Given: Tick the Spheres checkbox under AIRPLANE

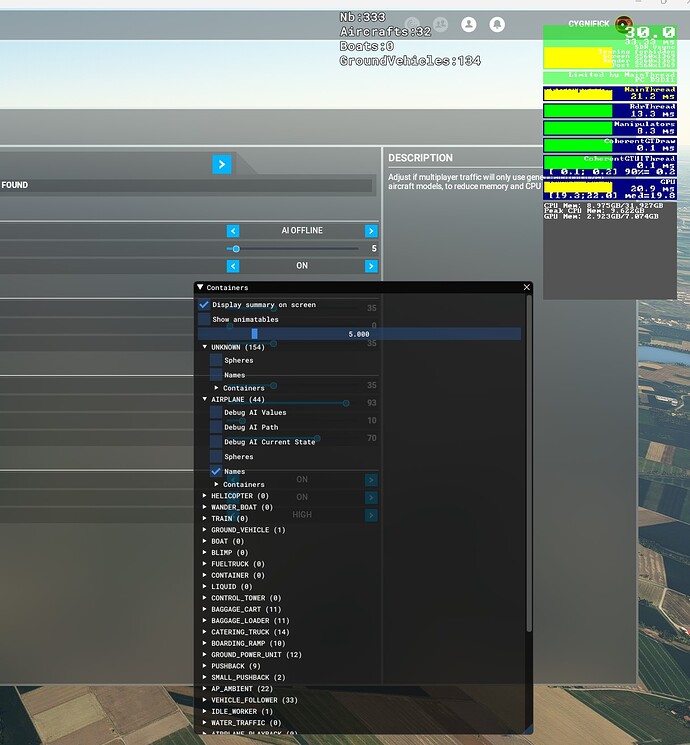Looking at the screenshot, I should point(216,457).
